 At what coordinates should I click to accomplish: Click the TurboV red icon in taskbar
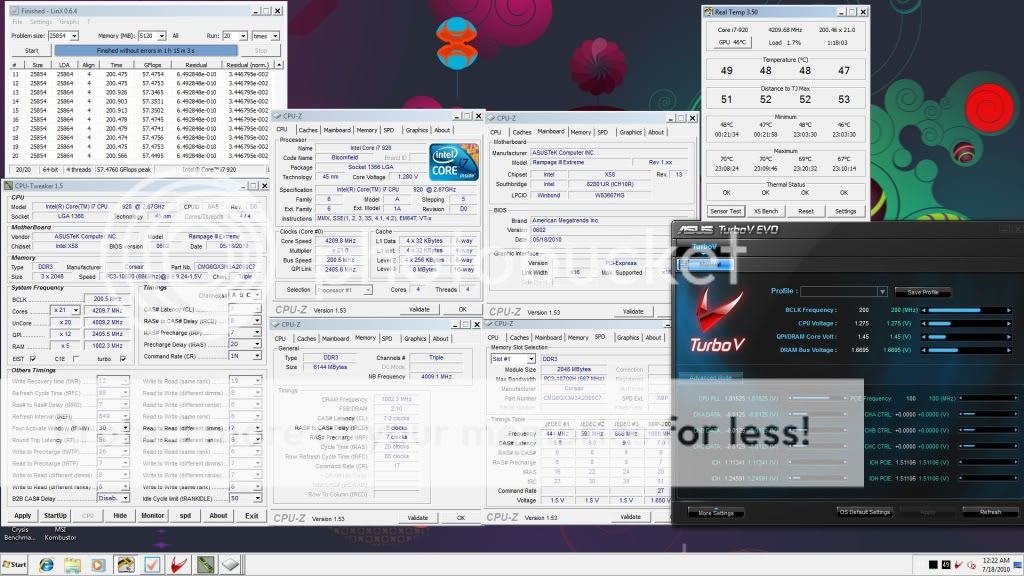179,564
